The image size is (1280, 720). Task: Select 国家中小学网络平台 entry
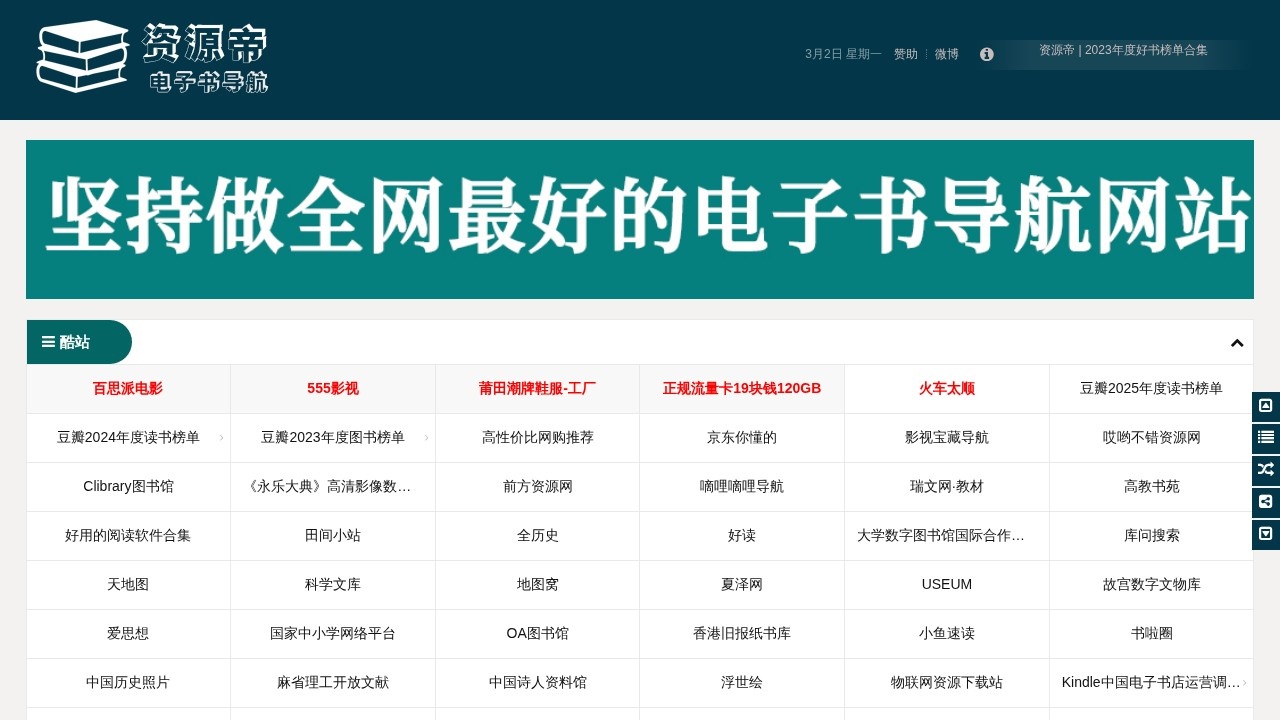point(333,633)
